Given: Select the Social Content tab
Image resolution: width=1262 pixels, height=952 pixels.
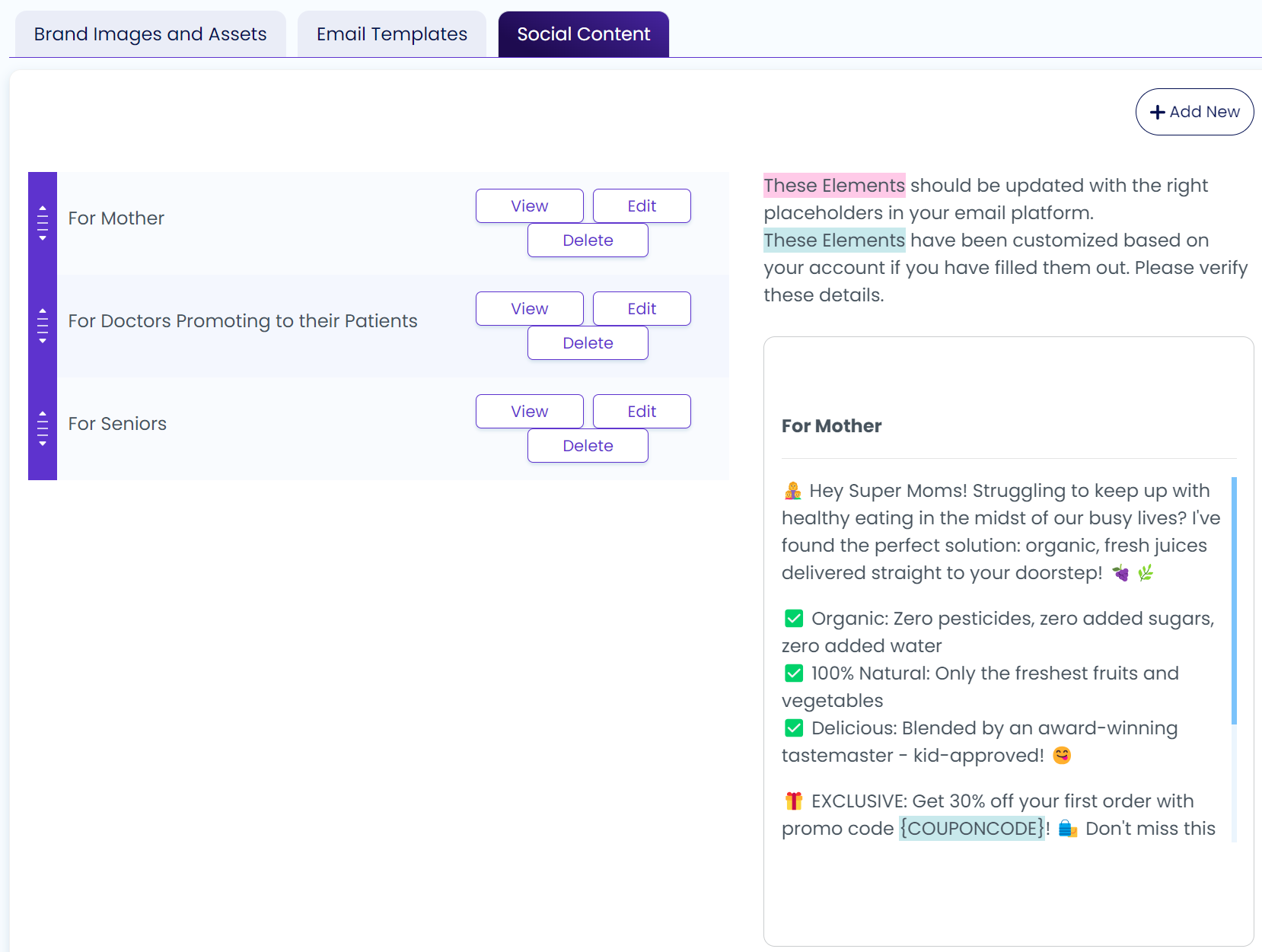Looking at the screenshot, I should click(584, 34).
